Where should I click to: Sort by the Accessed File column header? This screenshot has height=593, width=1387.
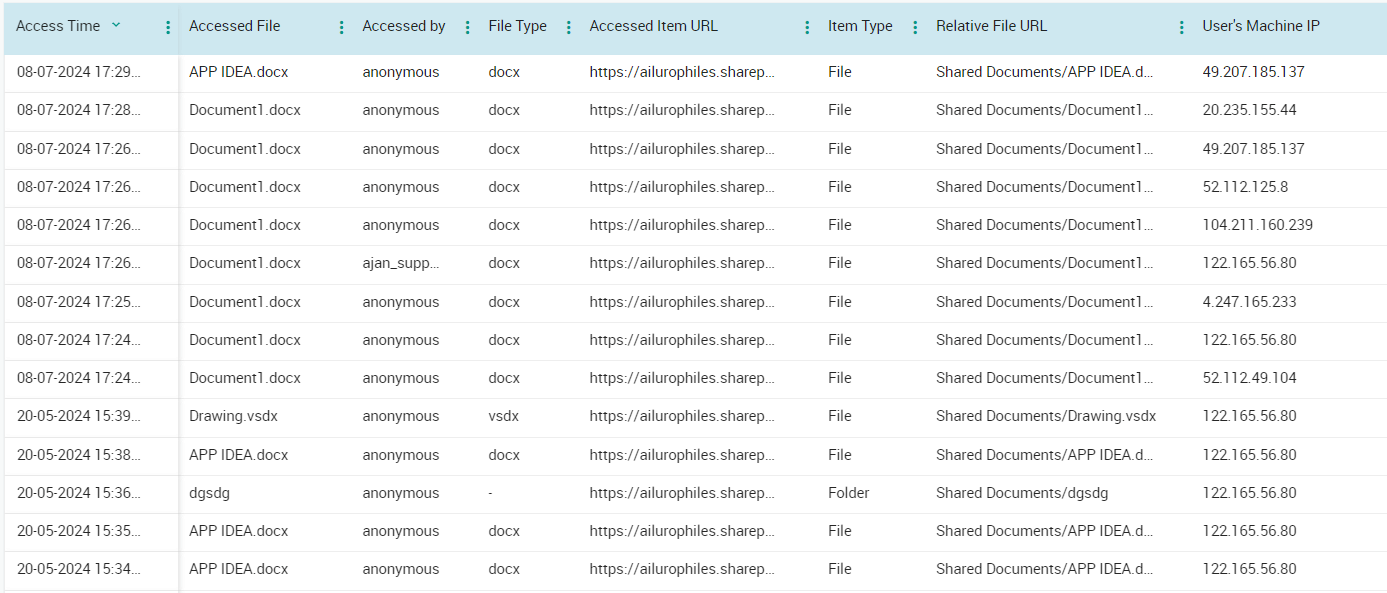(235, 26)
